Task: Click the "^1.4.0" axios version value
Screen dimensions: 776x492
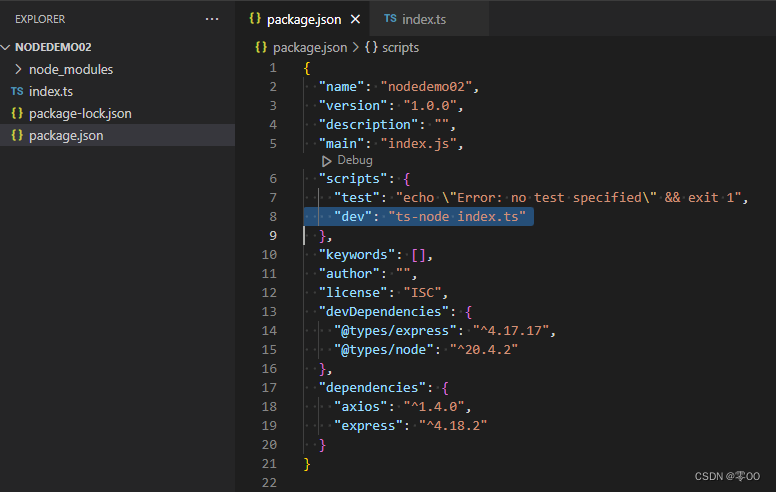Action: tap(434, 406)
